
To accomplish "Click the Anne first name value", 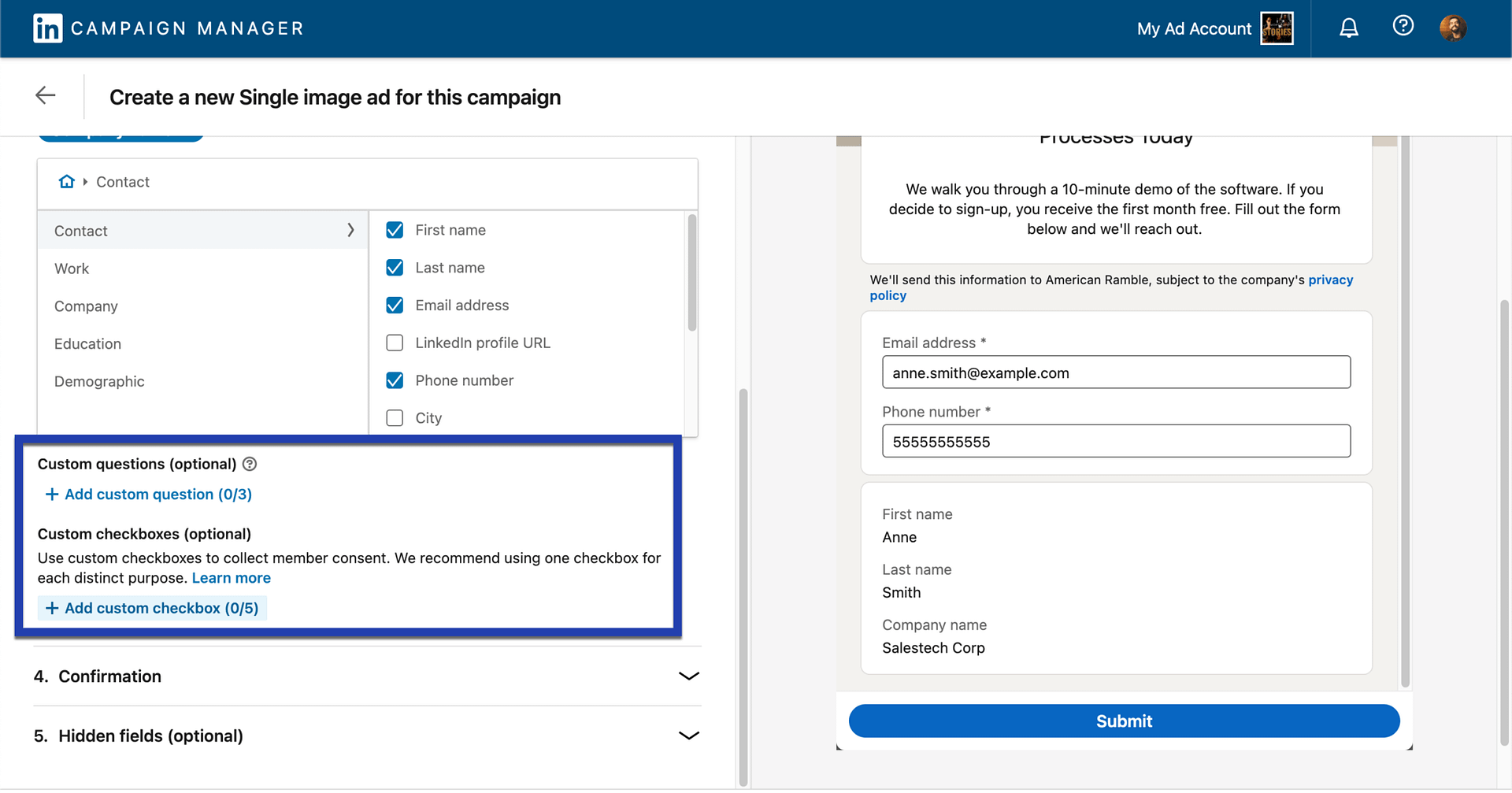I will (899, 537).
